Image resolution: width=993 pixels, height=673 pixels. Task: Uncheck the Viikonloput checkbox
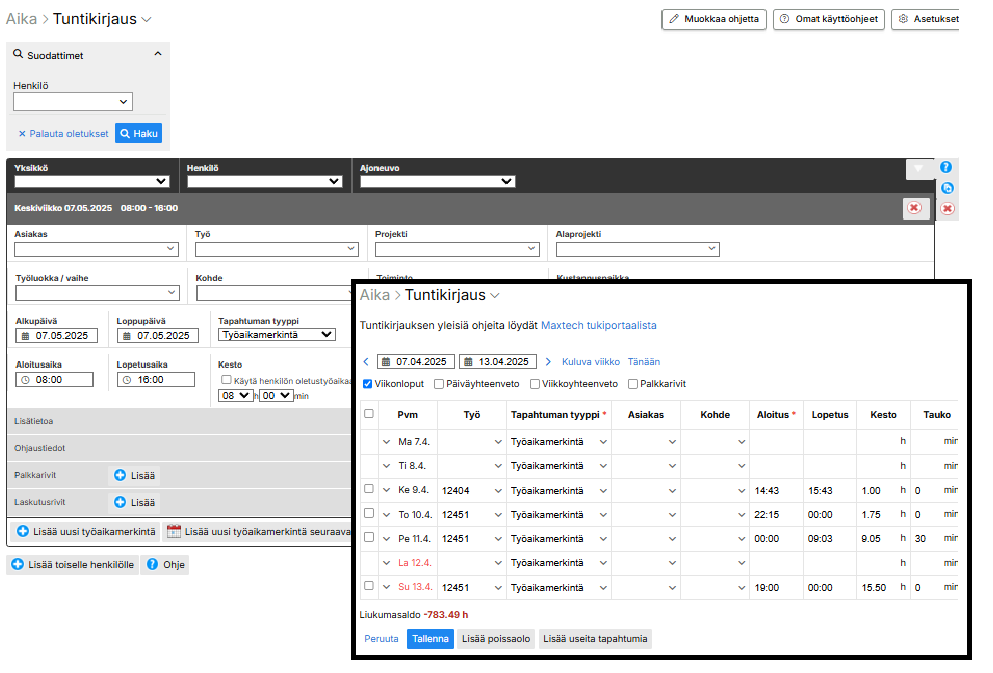[367, 384]
